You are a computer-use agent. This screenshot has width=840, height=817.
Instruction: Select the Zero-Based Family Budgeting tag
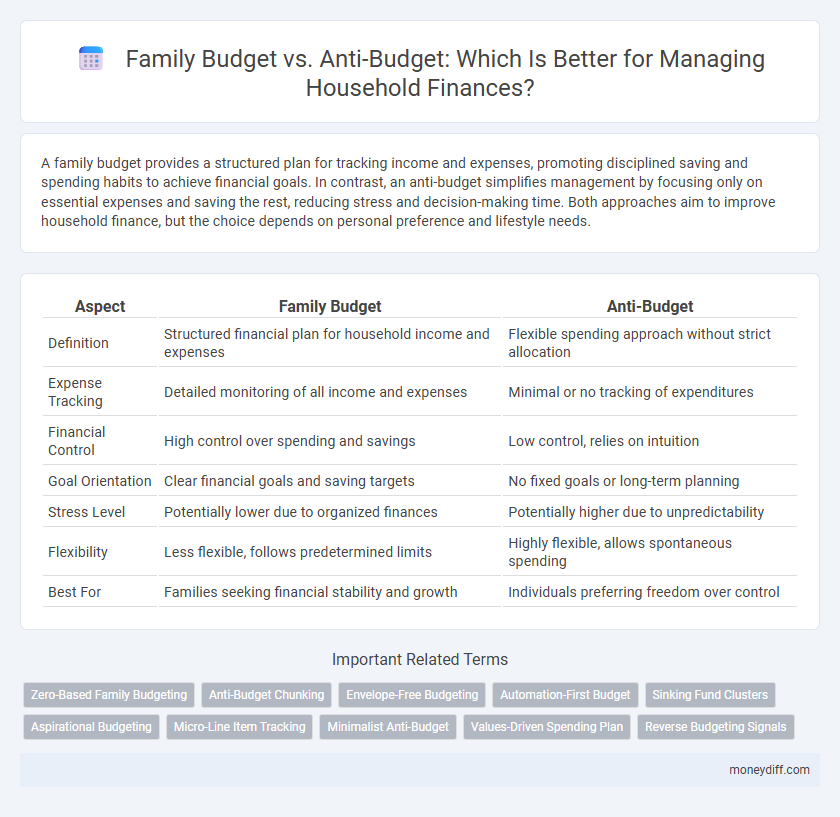[x=108, y=695]
